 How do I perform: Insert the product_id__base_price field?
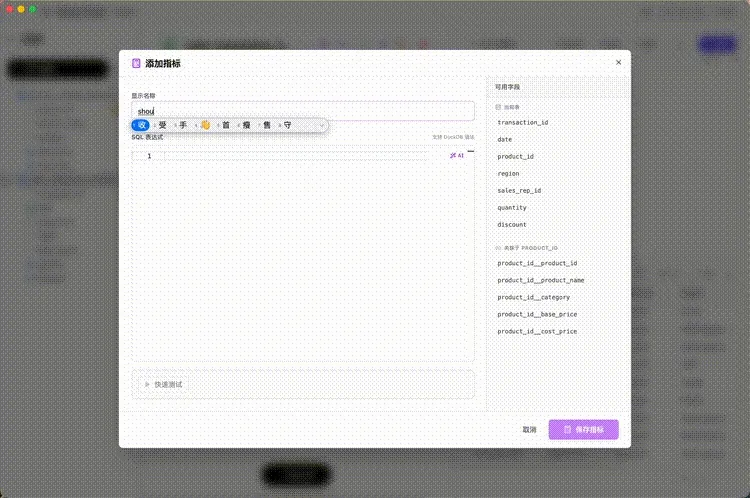coord(537,314)
